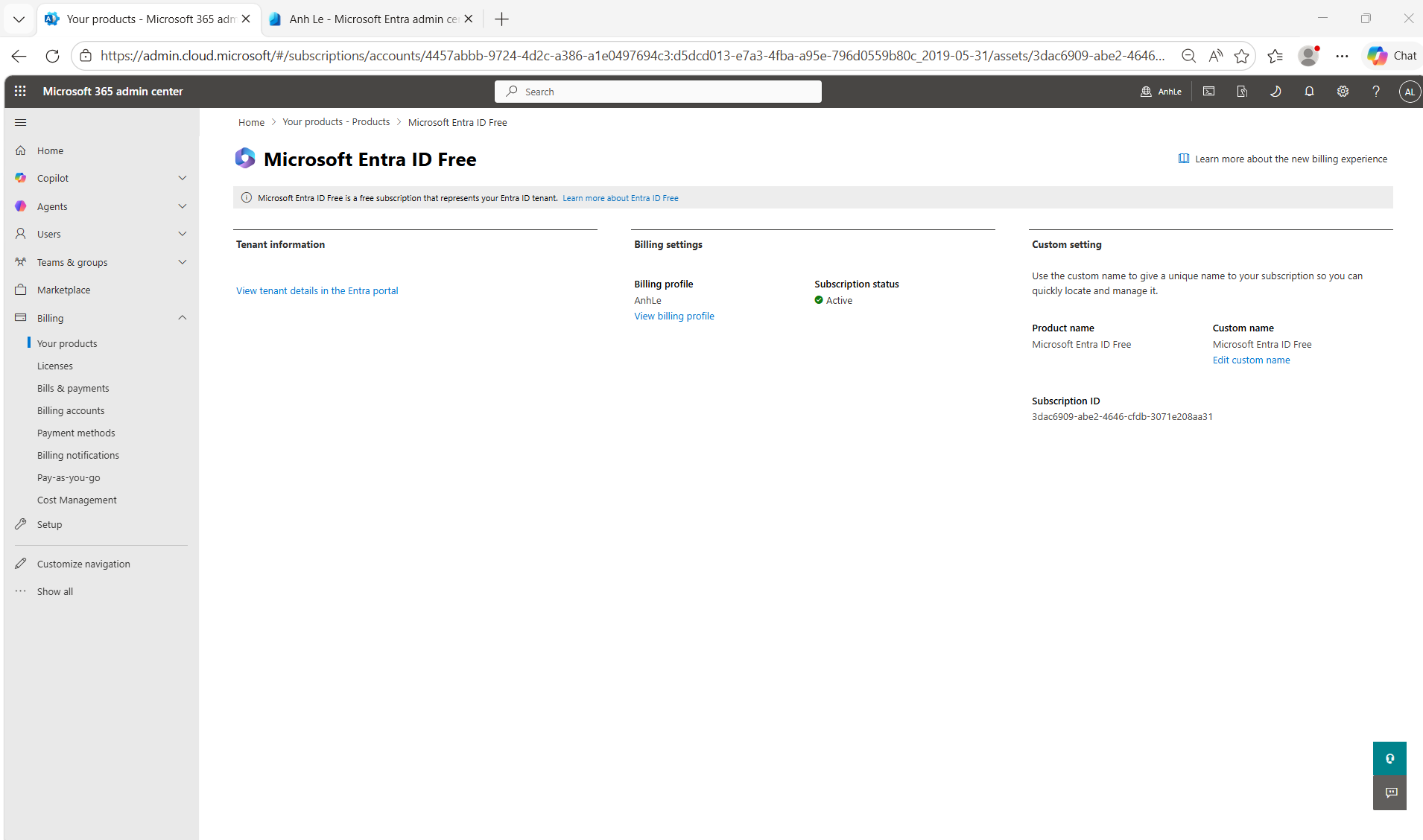Click View billing profile link

pyautogui.click(x=674, y=316)
